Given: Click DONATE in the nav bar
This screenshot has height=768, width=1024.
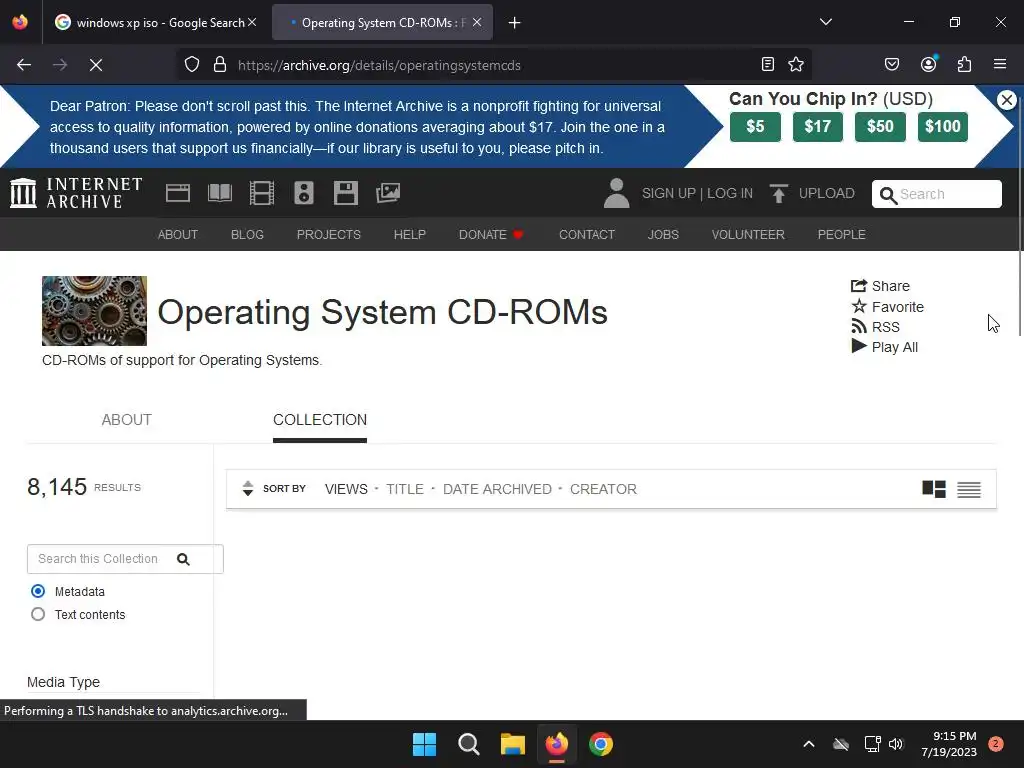Looking at the screenshot, I should pos(491,234).
